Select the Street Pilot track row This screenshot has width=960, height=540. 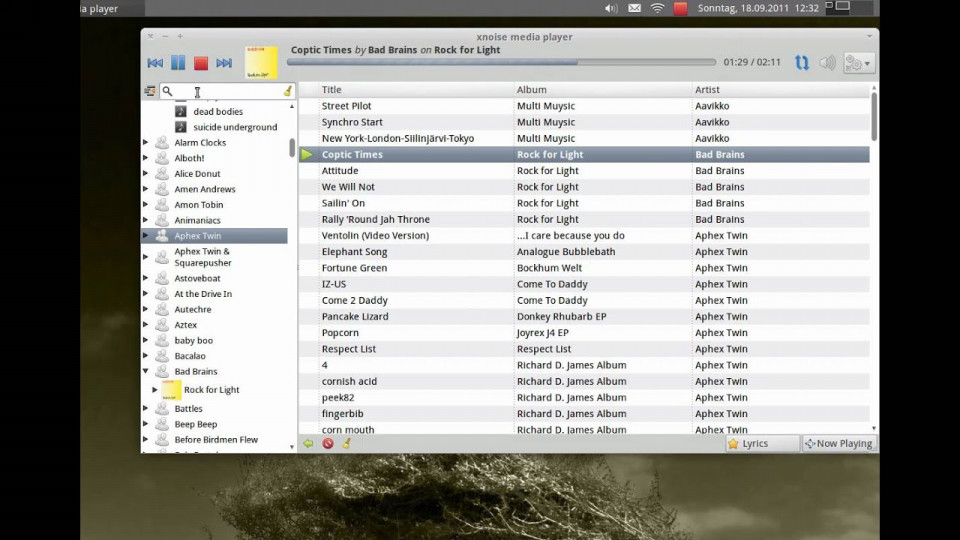pos(584,106)
